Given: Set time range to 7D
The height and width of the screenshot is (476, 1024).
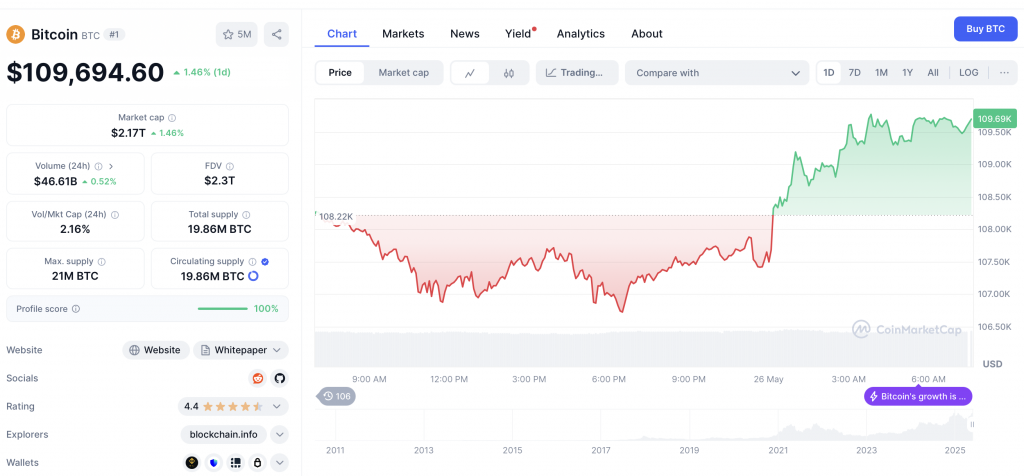Looking at the screenshot, I should (x=854, y=72).
